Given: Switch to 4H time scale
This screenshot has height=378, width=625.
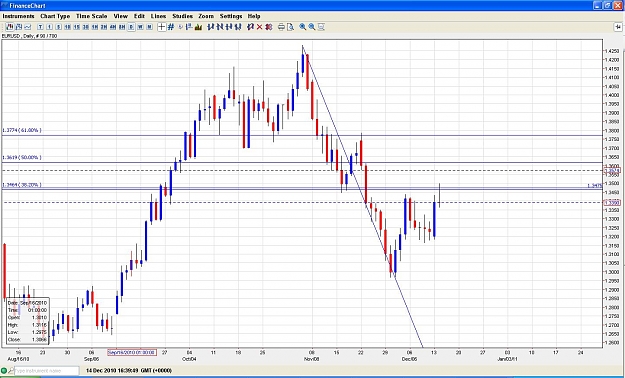Looking at the screenshot, I should coord(113,27).
